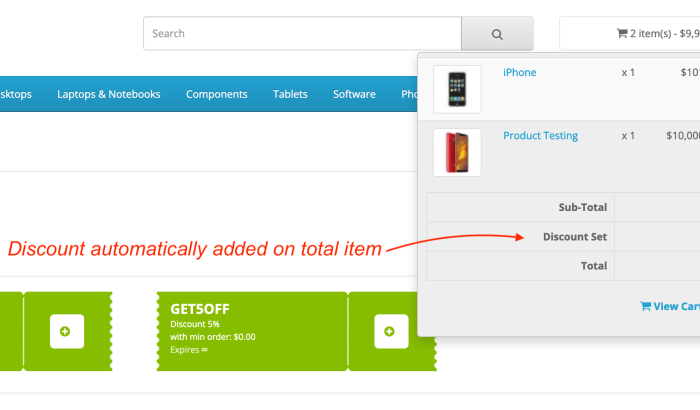This screenshot has width=700, height=410.
Task: Open the Phones menu item
Action: pos(409,94)
